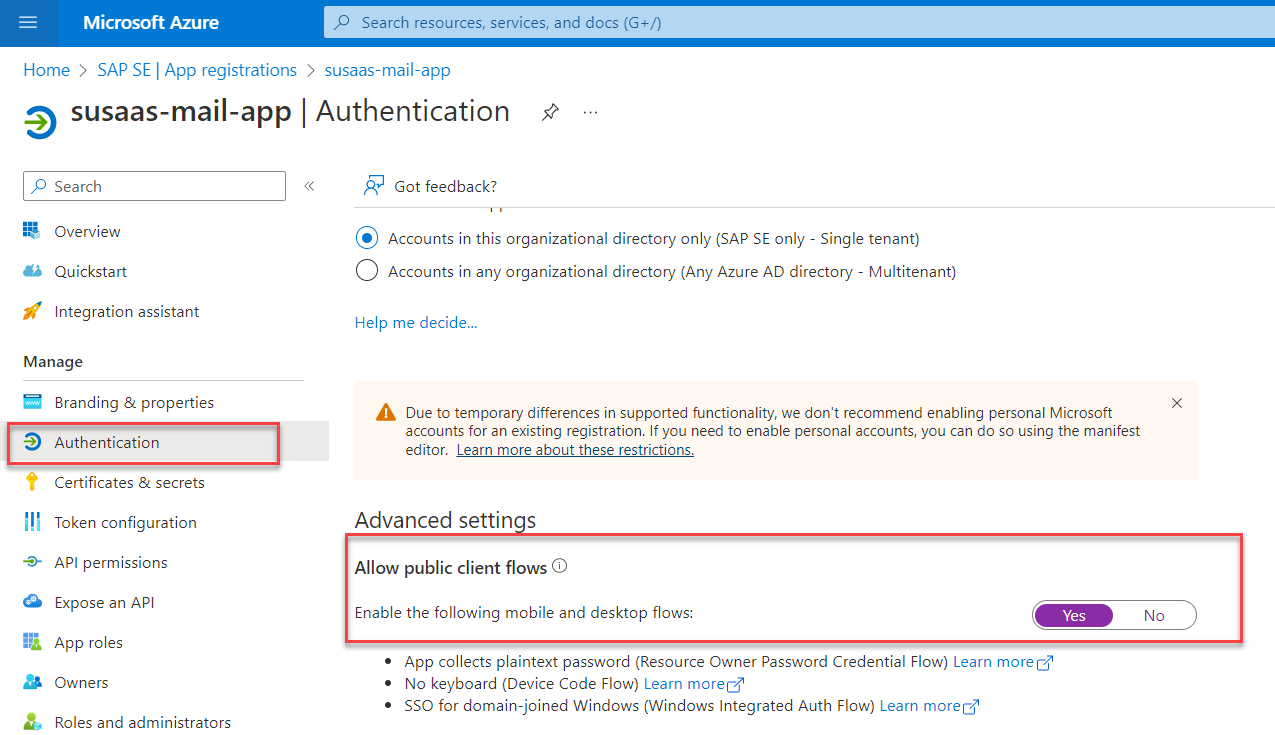Click info icon beside Allow public client flows
This screenshot has height=735, width=1275.
(560, 566)
